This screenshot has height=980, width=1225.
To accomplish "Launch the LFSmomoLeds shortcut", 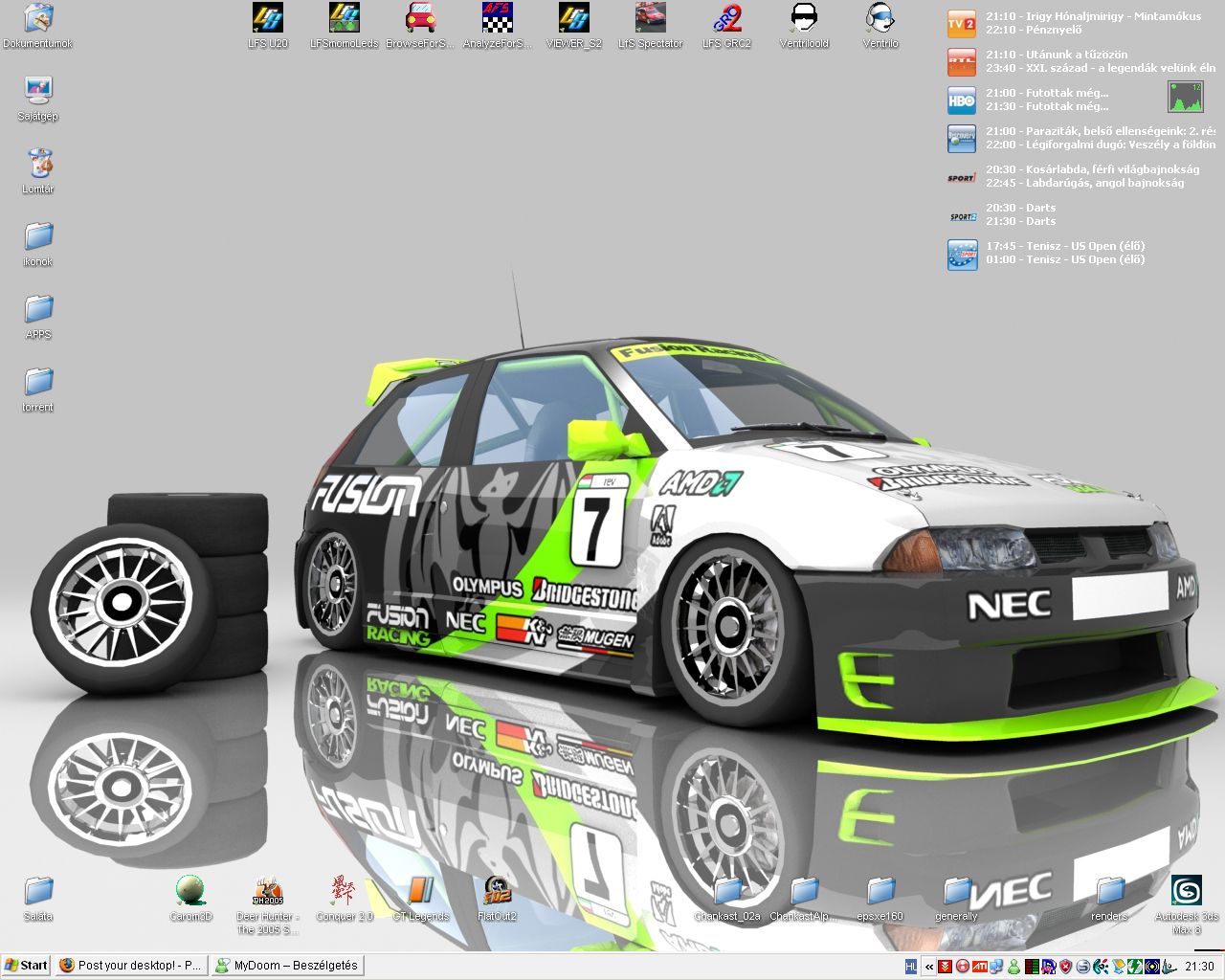I will 345,26.
